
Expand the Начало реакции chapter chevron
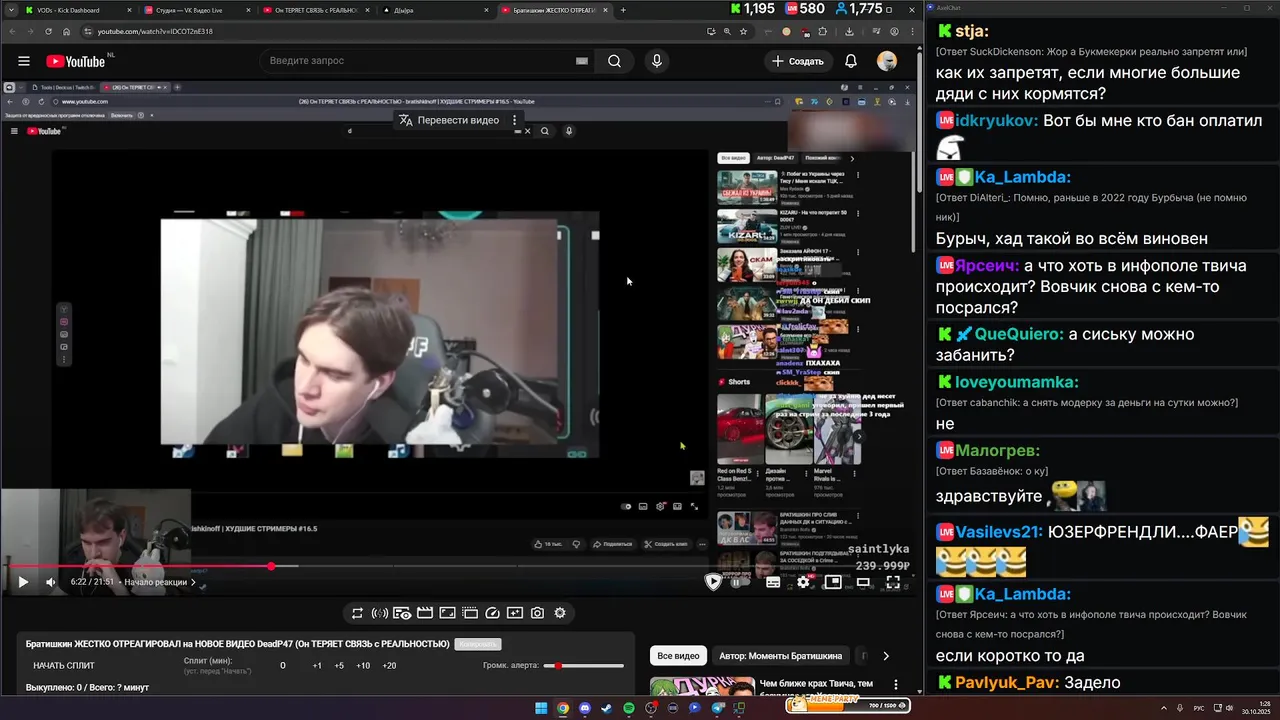[x=193, y=582]
